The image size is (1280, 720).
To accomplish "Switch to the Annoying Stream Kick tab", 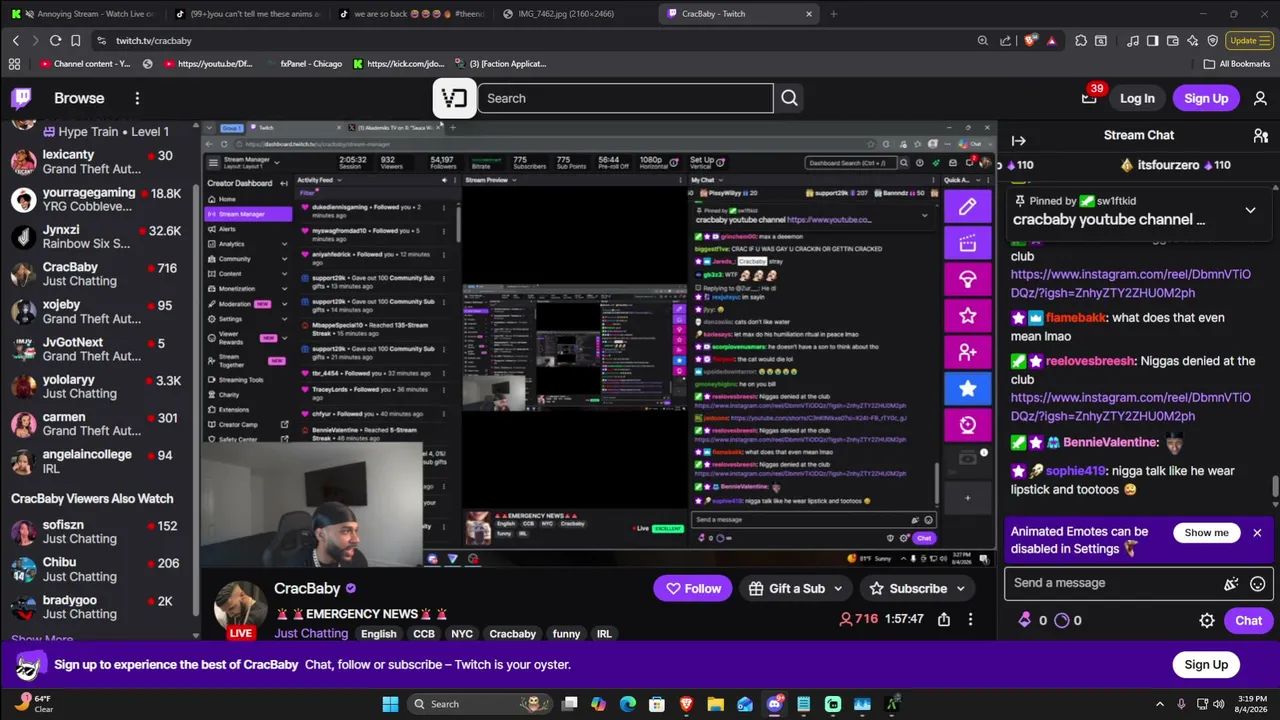I will point(83,14).
